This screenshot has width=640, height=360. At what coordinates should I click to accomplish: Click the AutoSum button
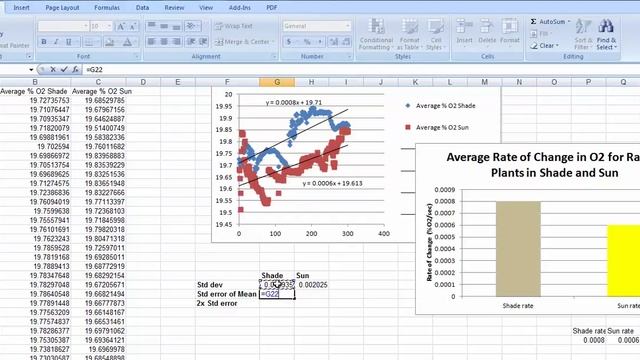click(x=547, y=21)
